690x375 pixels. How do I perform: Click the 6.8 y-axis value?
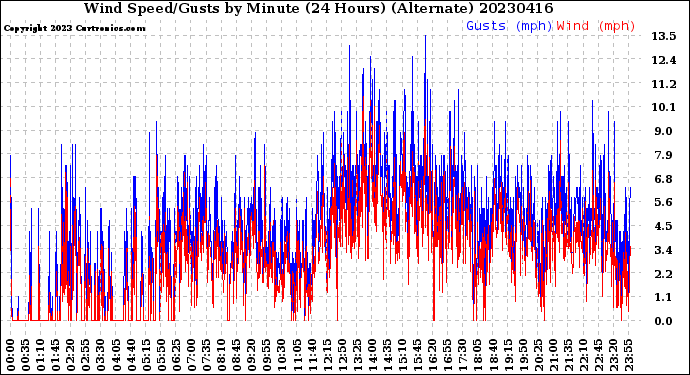pyautogui.click(x=664, y=179)
